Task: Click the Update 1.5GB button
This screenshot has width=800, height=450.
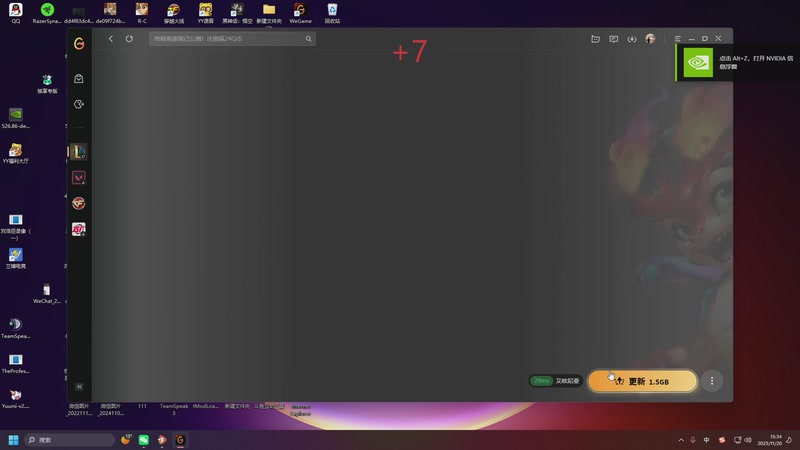Action: pyautogui.click(x=642, y=381)
